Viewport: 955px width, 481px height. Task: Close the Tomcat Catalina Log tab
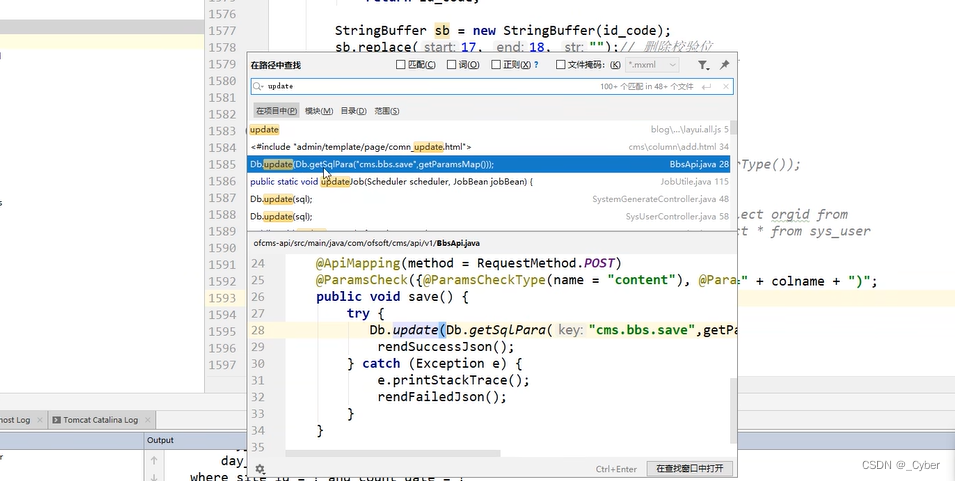click(148, 420)
